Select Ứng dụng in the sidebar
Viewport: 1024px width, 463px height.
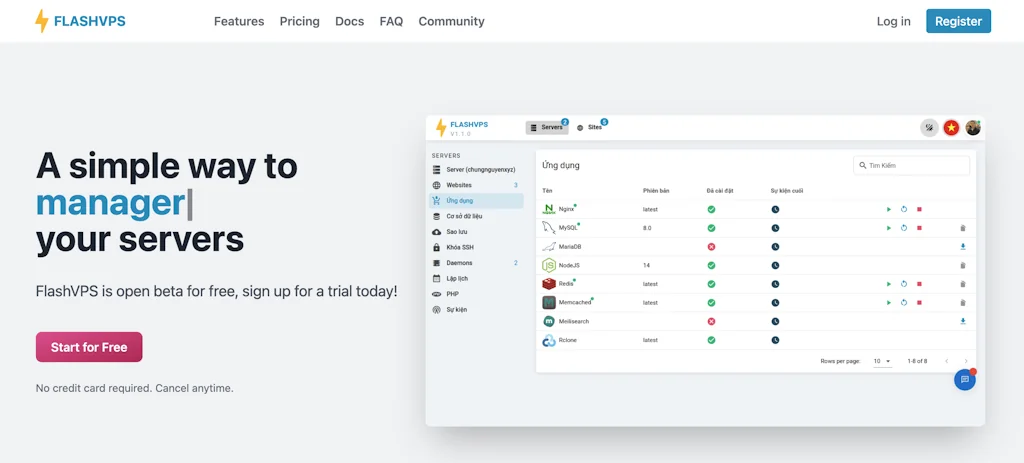pyautogui.click(x=476, y=200)
